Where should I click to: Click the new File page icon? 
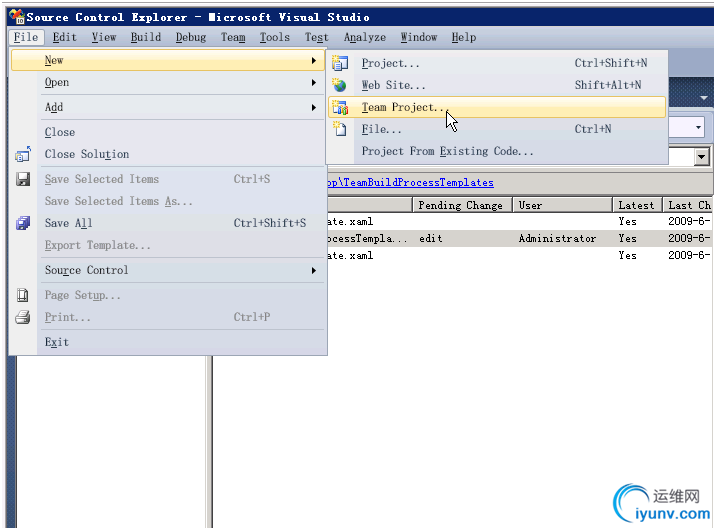point(339,129)
